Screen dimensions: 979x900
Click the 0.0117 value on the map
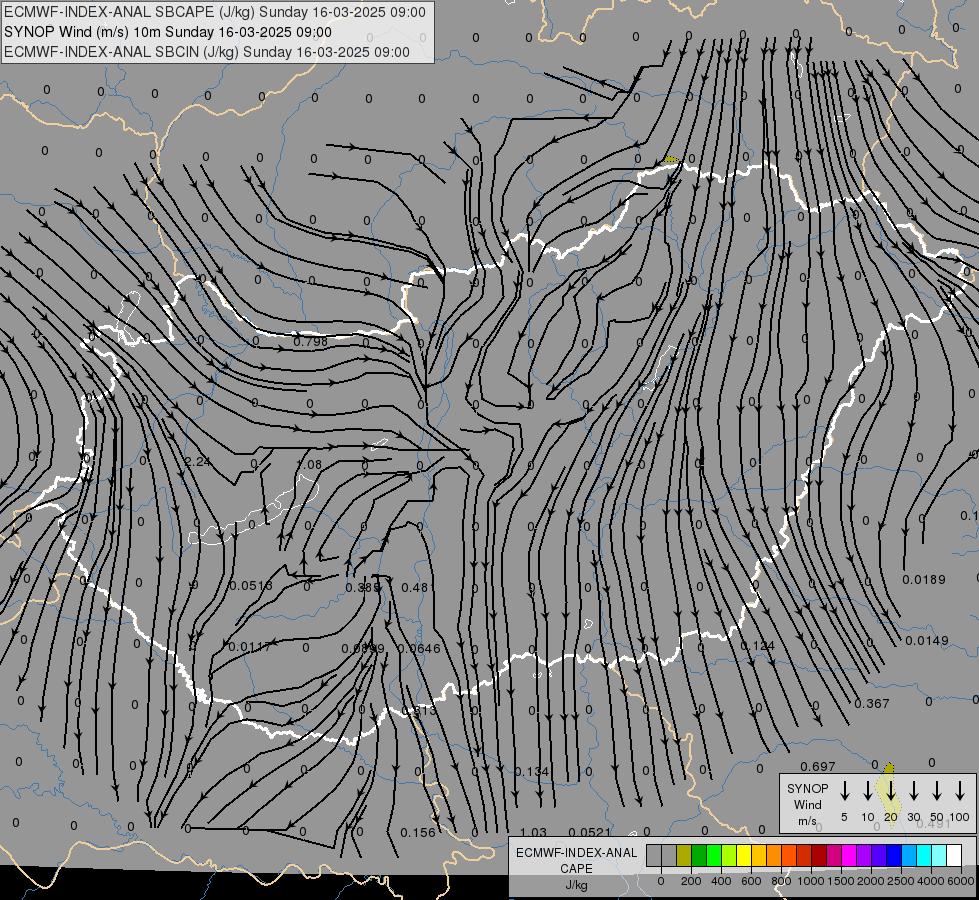tap(250, 646)
